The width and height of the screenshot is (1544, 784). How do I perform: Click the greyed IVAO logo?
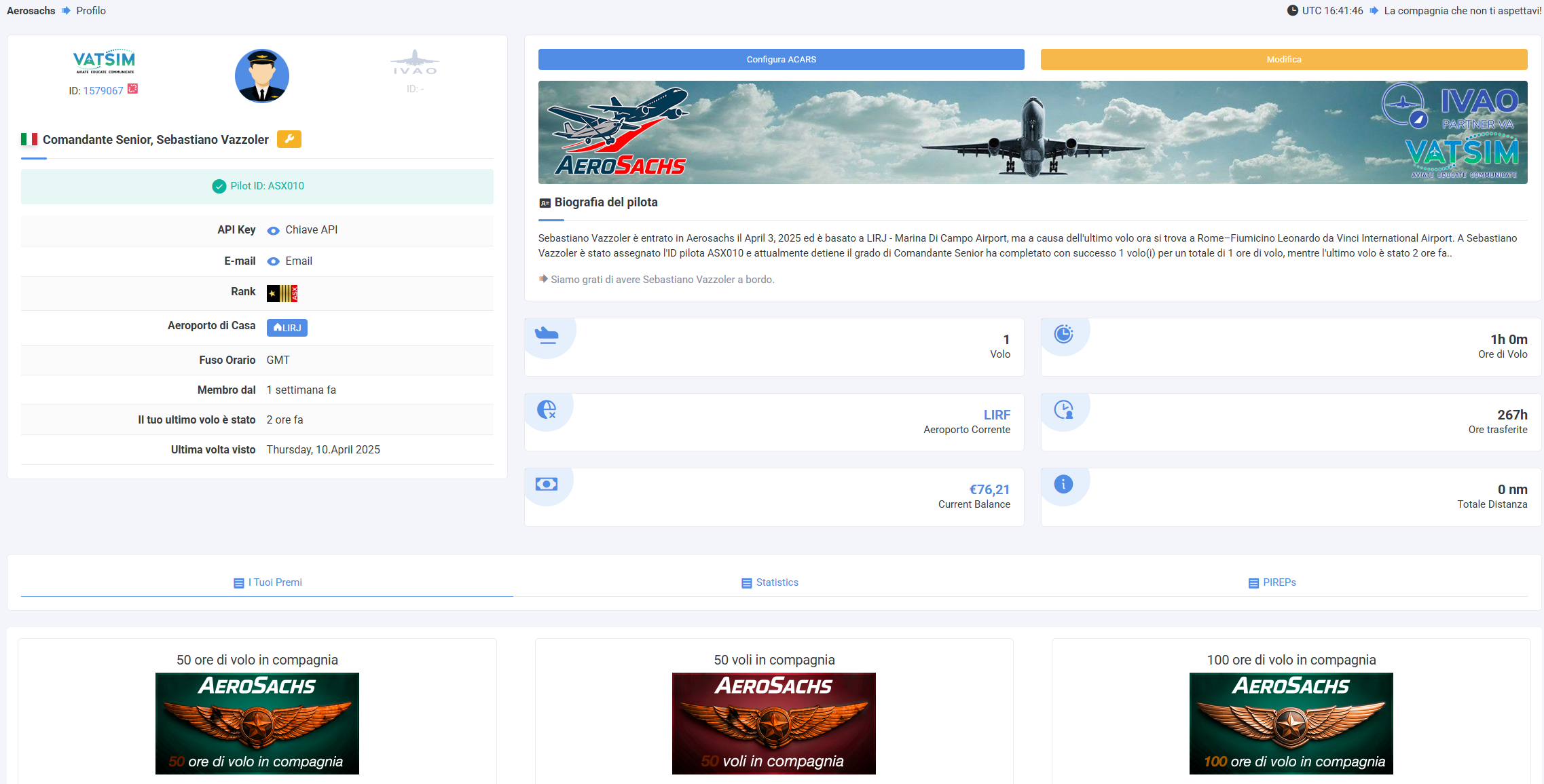[x=414, y=63]
